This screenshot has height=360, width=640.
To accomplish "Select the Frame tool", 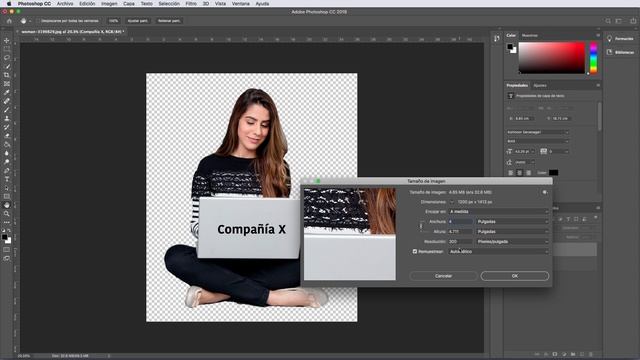I will [7, 84].
